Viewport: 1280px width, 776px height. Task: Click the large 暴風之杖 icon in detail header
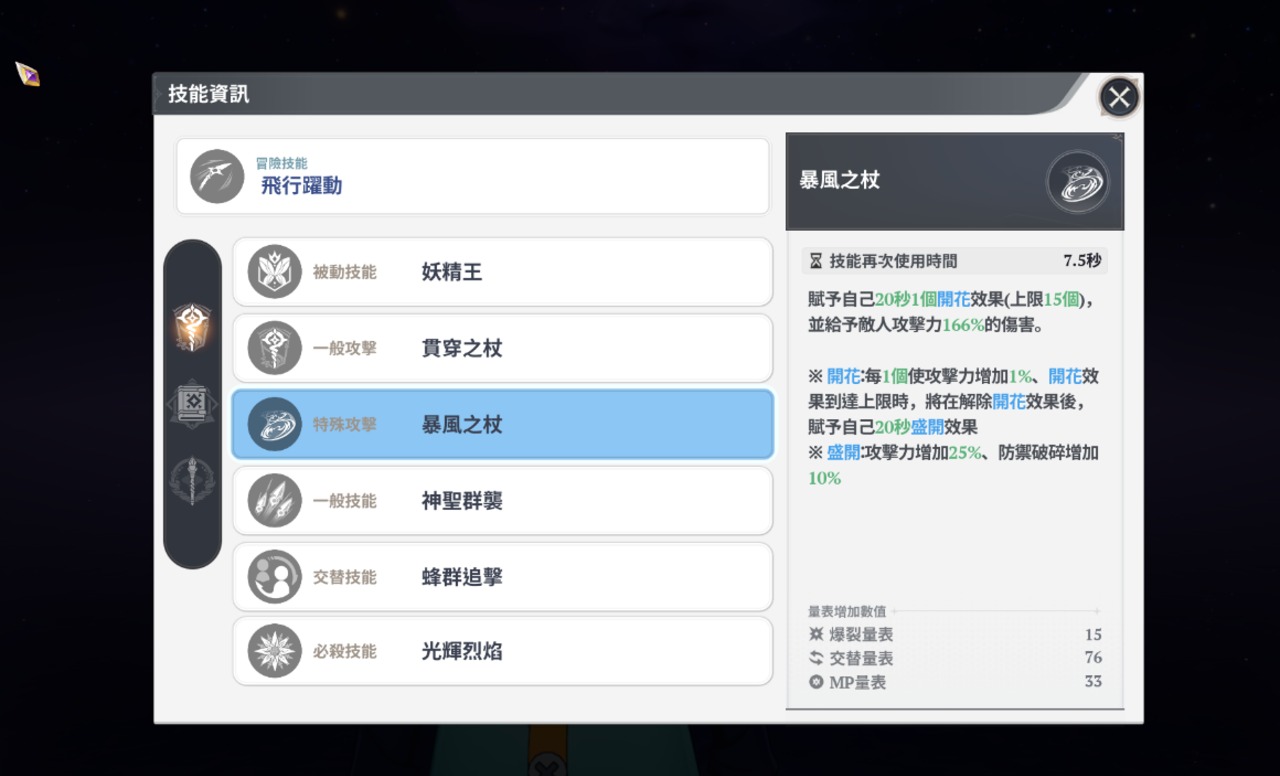click(x=1077, y=181)
